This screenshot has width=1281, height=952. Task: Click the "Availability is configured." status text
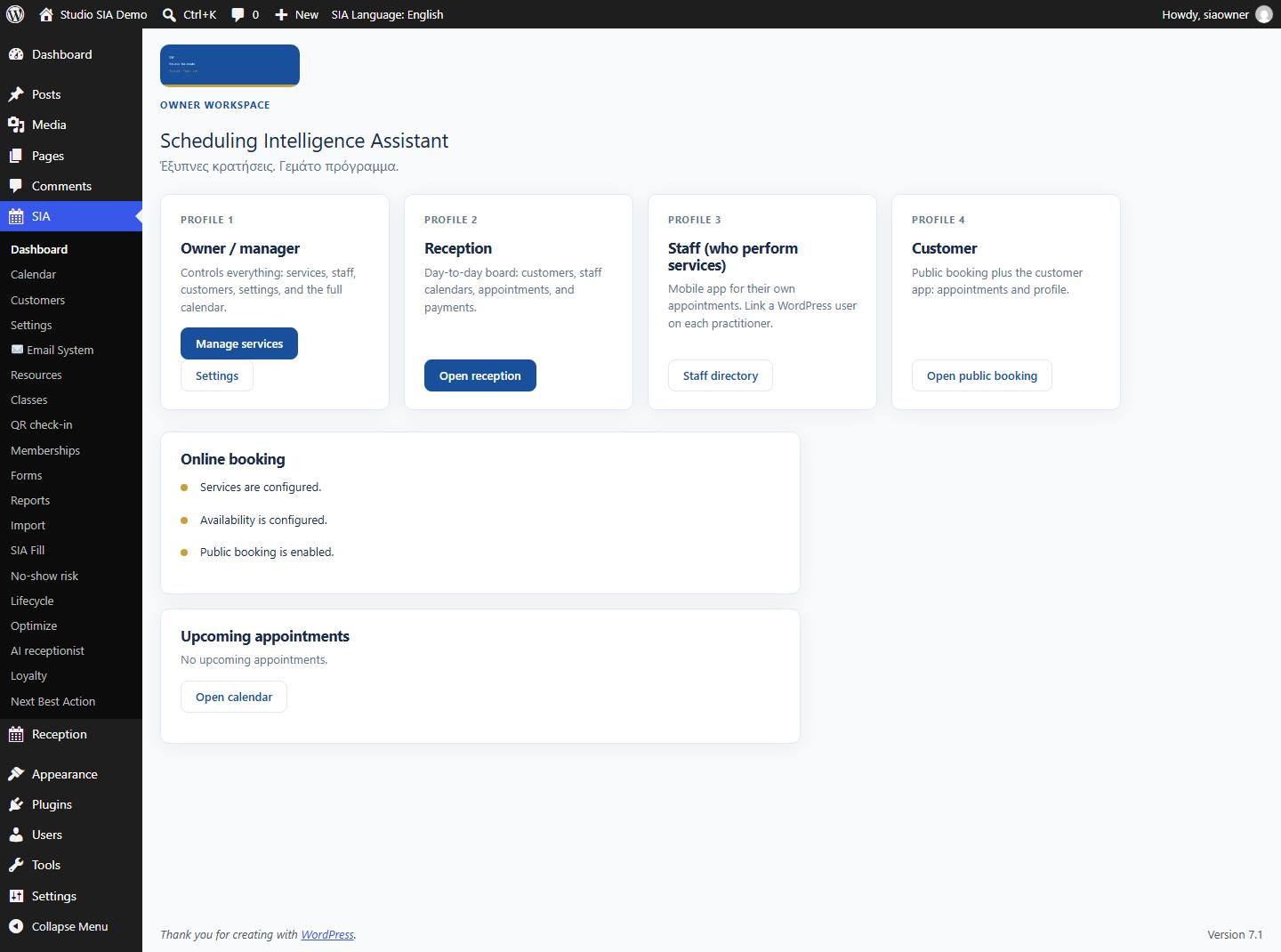point(263,520)
